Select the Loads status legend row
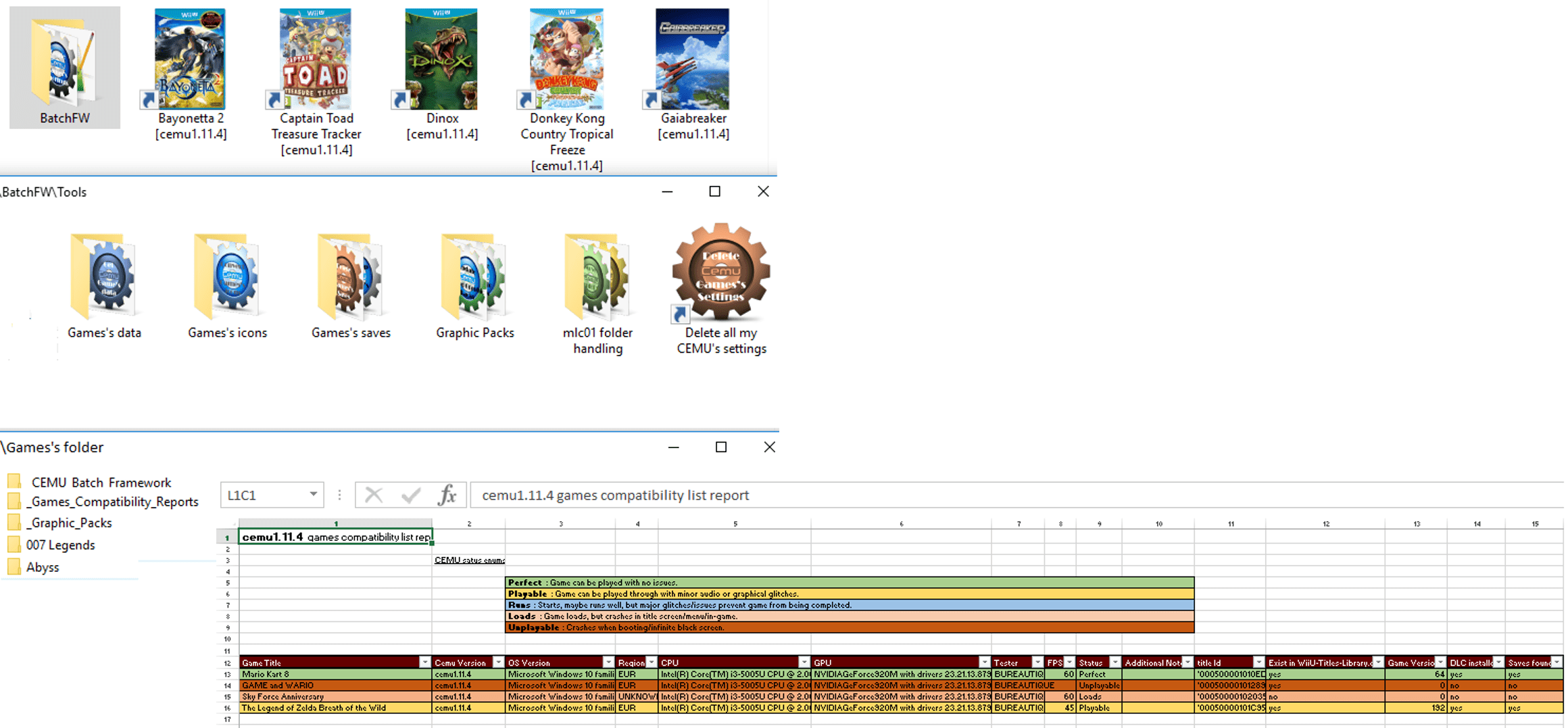The height and width of the screenshot is (728, 1568). pyautogui.click(x=850, y=616)
